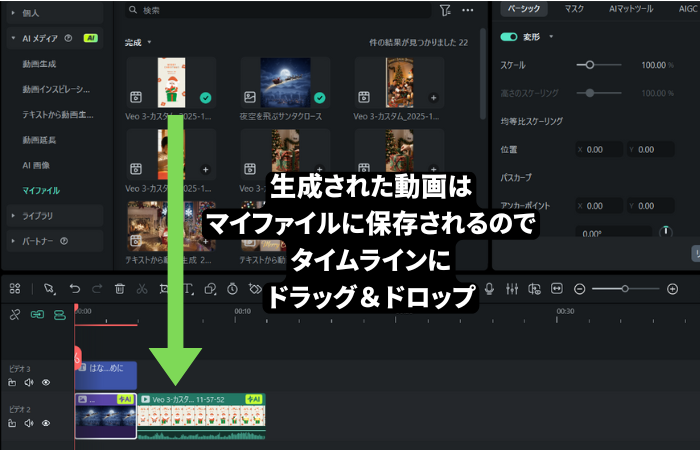The width and height of the screenshot is (700, 450).
Task: Add third Veo 3 thumbnail with plus icon
Action: click(433, 98)
